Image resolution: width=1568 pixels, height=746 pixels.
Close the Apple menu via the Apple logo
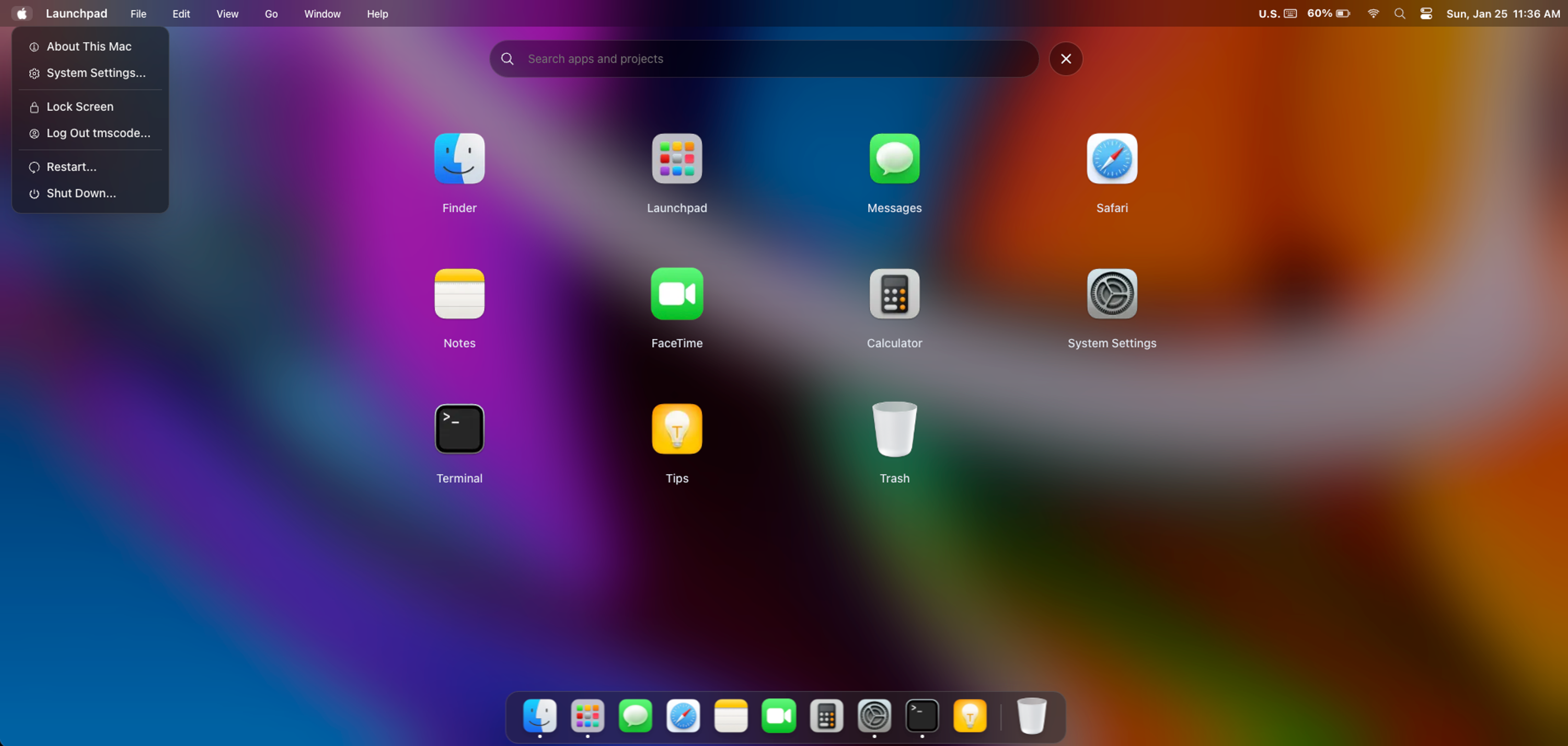(x=21, y=14)
